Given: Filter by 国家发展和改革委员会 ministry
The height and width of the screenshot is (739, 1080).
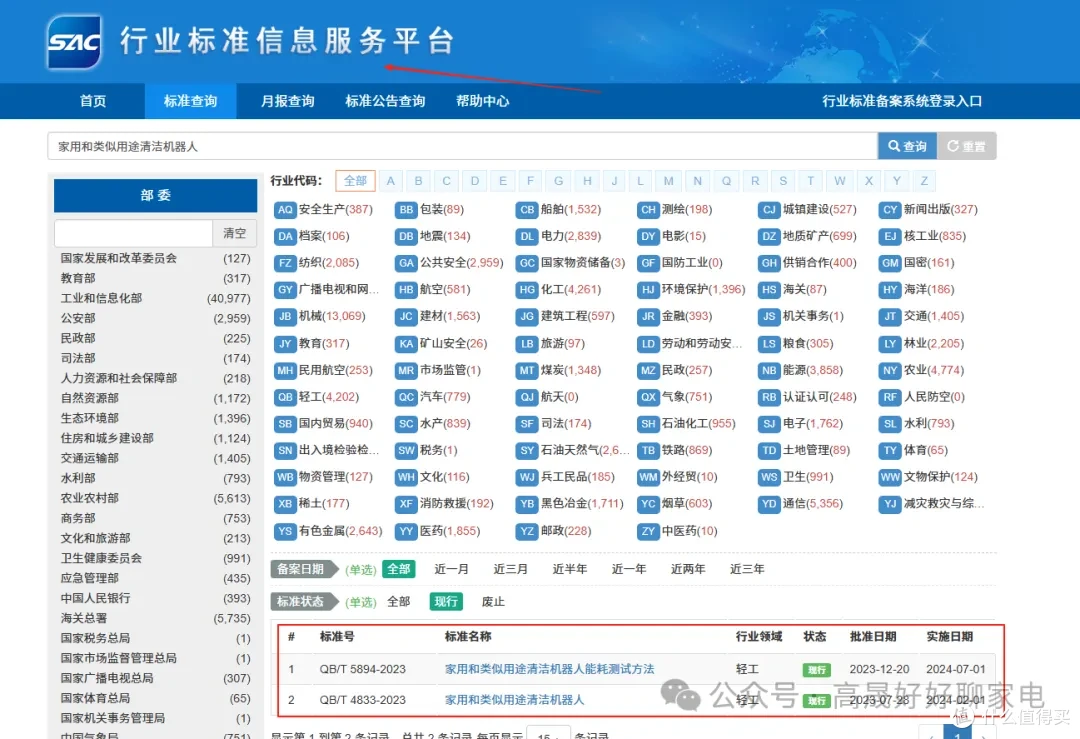Looking at the screenshot, I should (155, 258).
